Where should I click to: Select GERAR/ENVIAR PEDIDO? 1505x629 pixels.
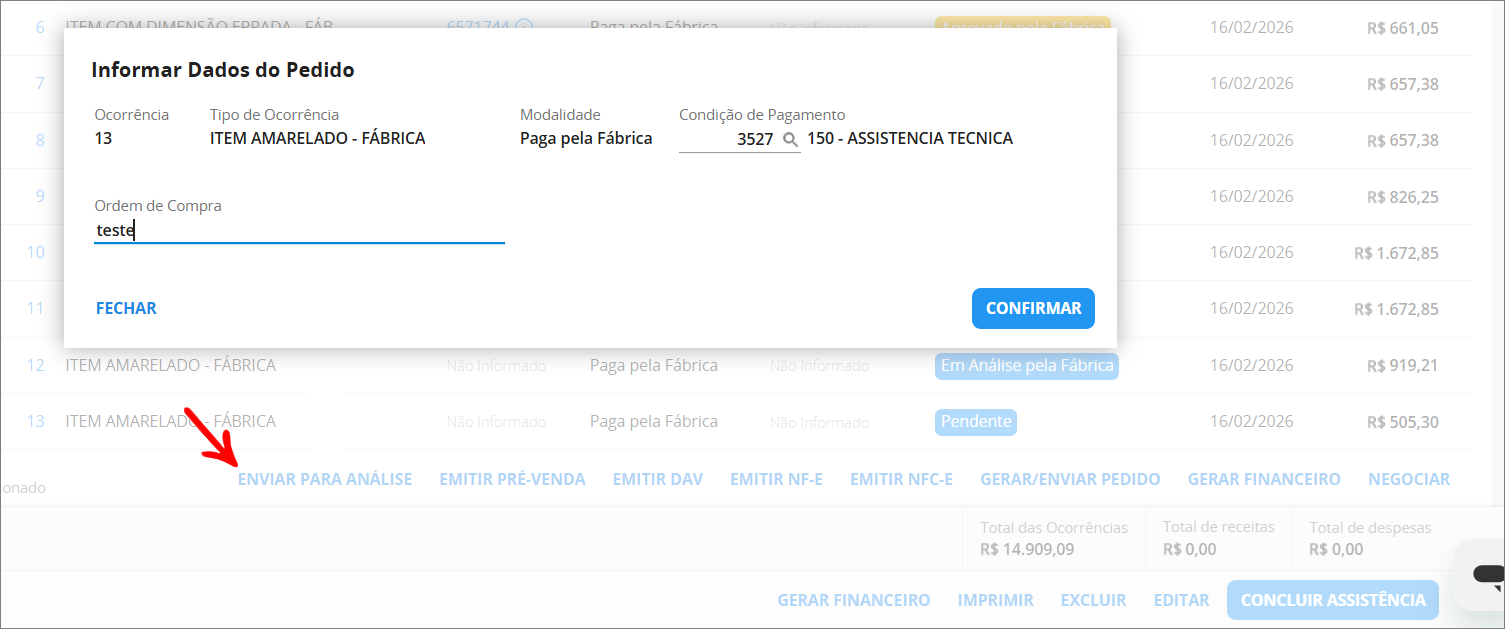pos(1070,478)
